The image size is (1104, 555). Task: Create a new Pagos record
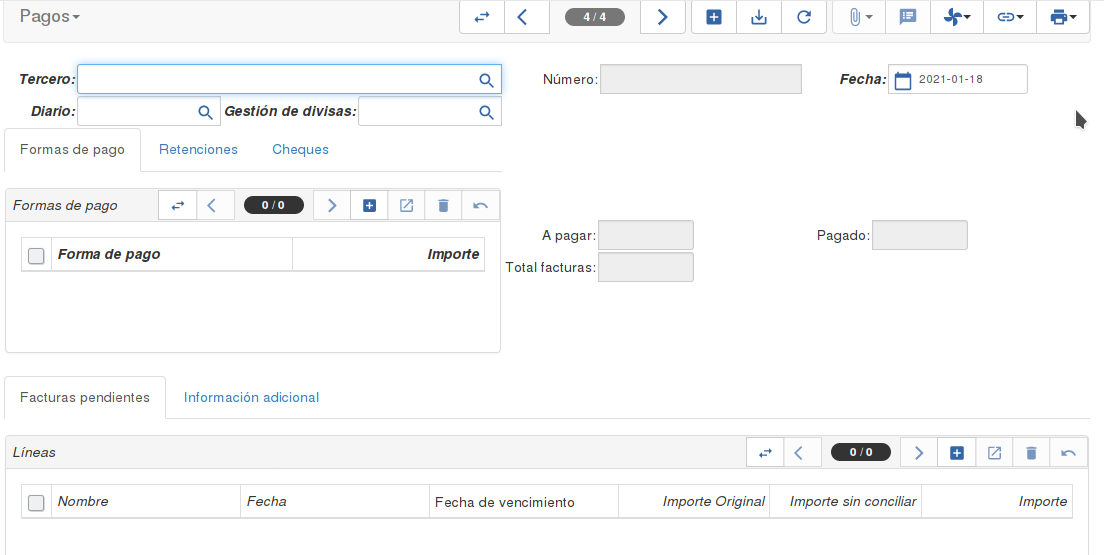click(714, 17)
